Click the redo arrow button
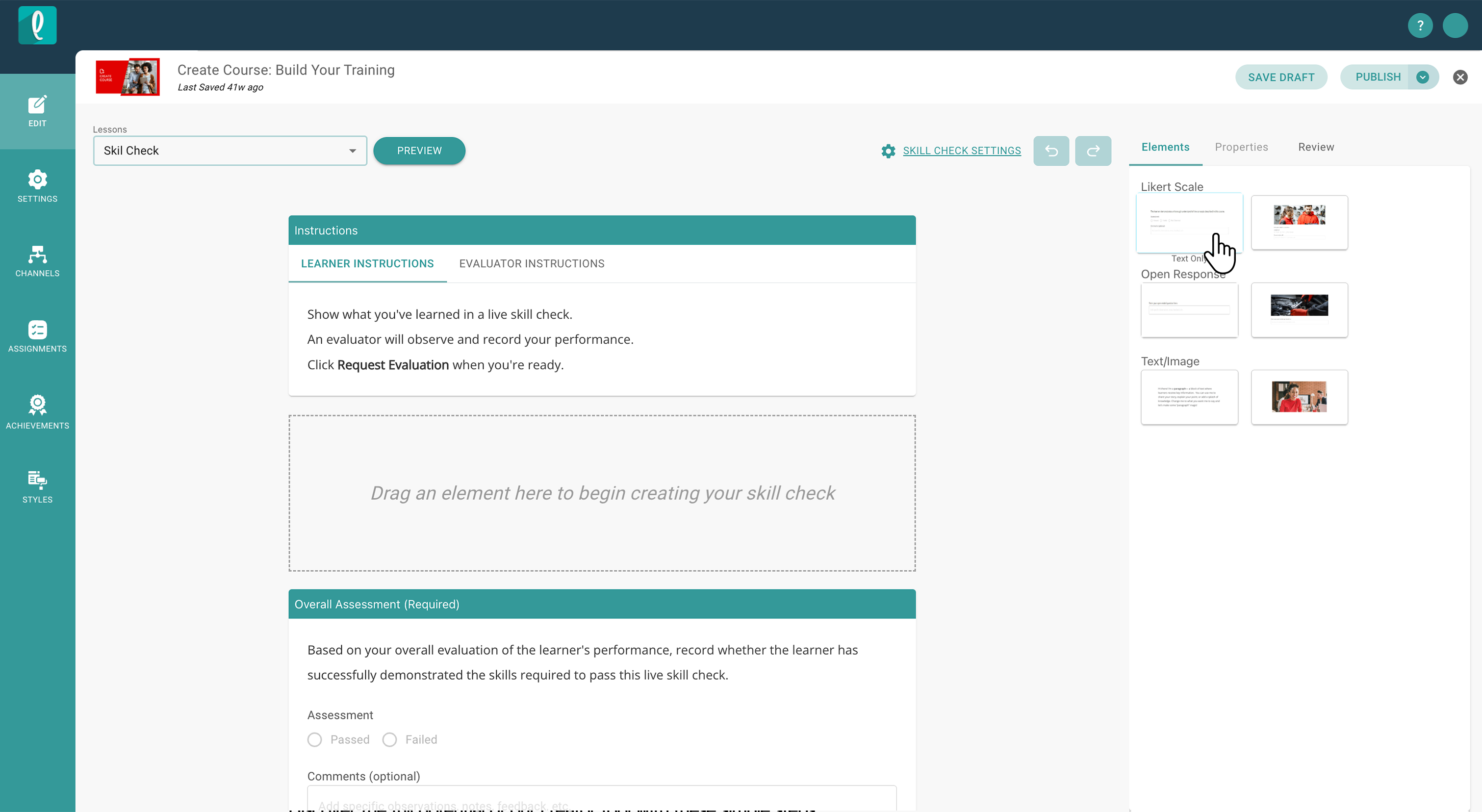This screenshot has height=812, width=1482. point(1093,151)
